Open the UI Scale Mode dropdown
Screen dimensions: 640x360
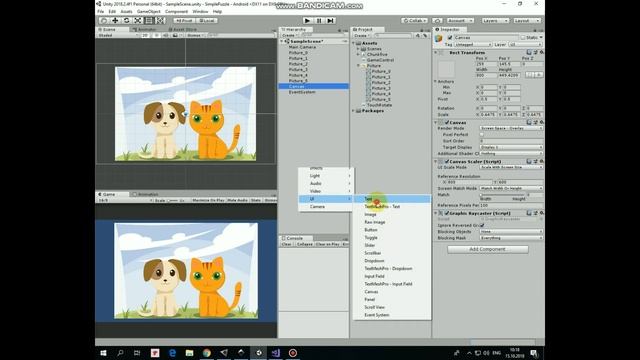point(511,167)
